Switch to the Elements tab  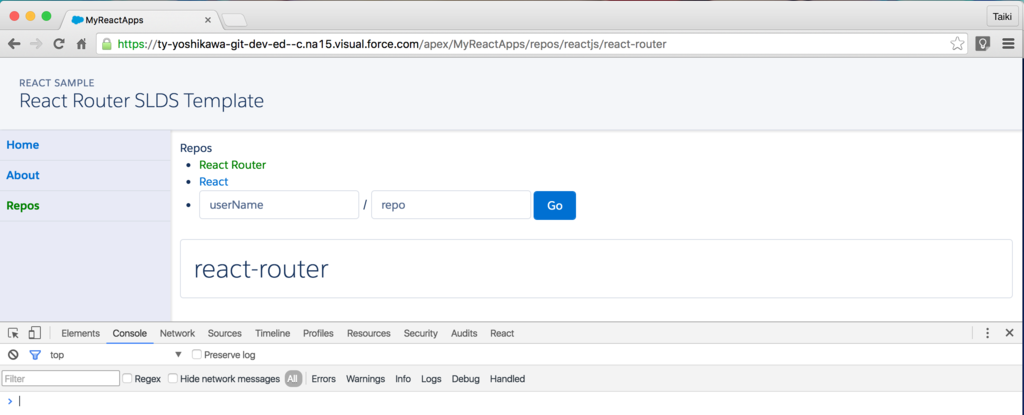coord(80,333)
